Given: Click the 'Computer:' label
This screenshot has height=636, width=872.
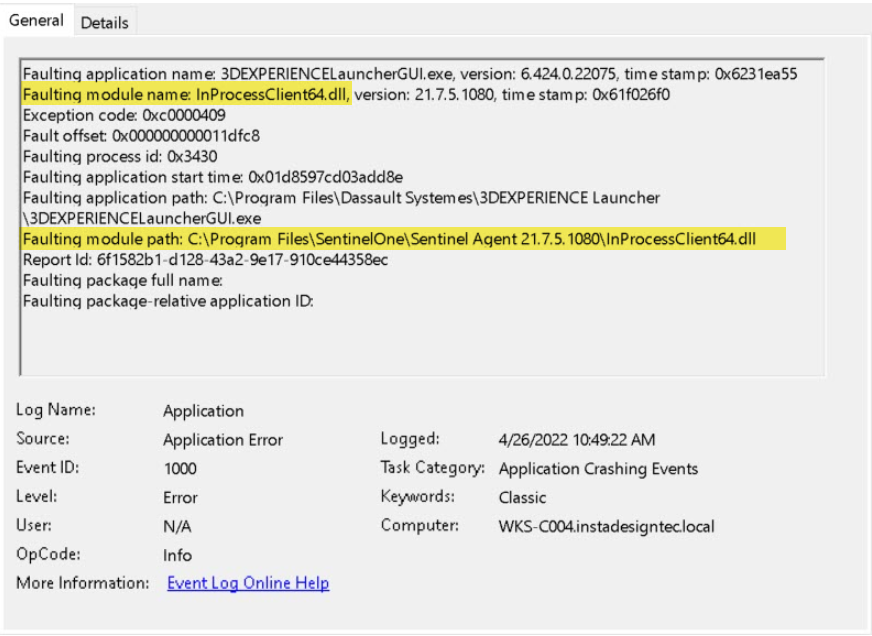Looking at the screenshot, I should (x=419, y=525).
